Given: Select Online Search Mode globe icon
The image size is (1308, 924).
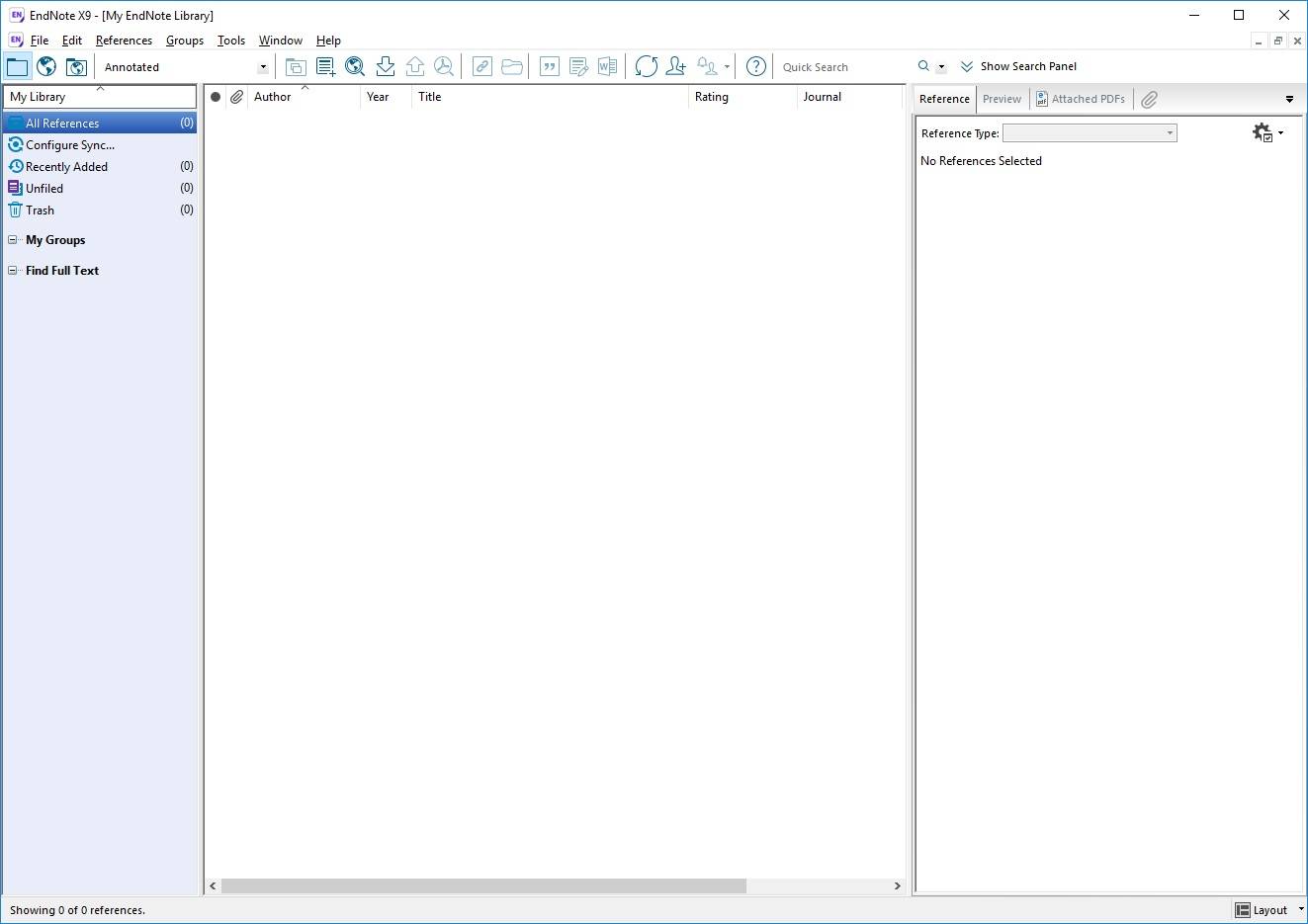Looking at the screenshot, I should click(46, 67).
